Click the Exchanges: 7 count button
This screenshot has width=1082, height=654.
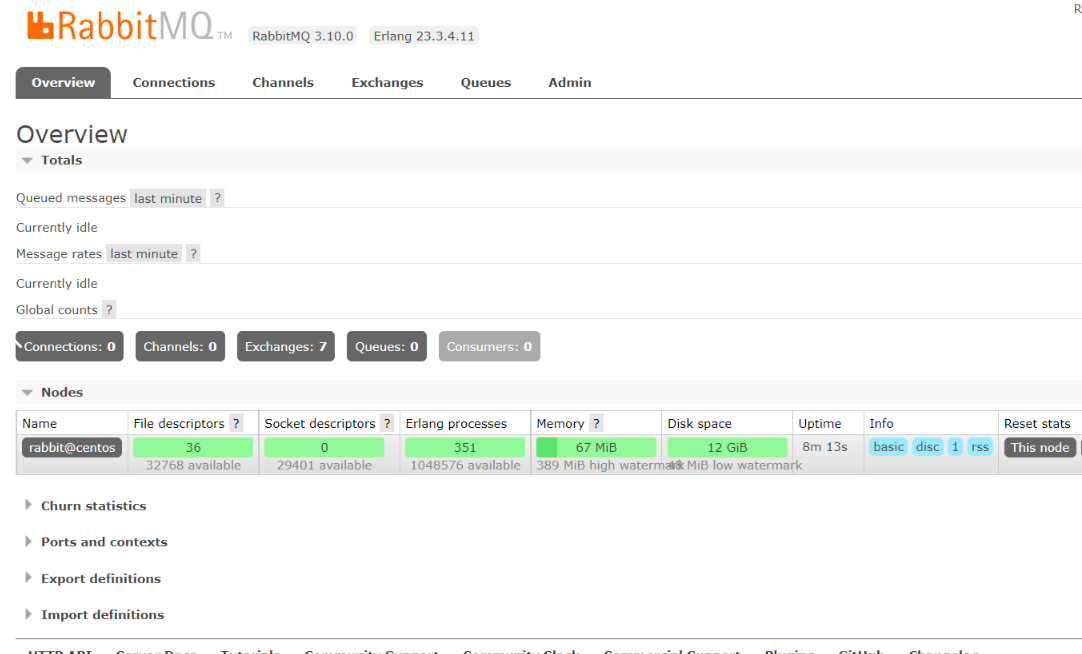tap(286, 346)
